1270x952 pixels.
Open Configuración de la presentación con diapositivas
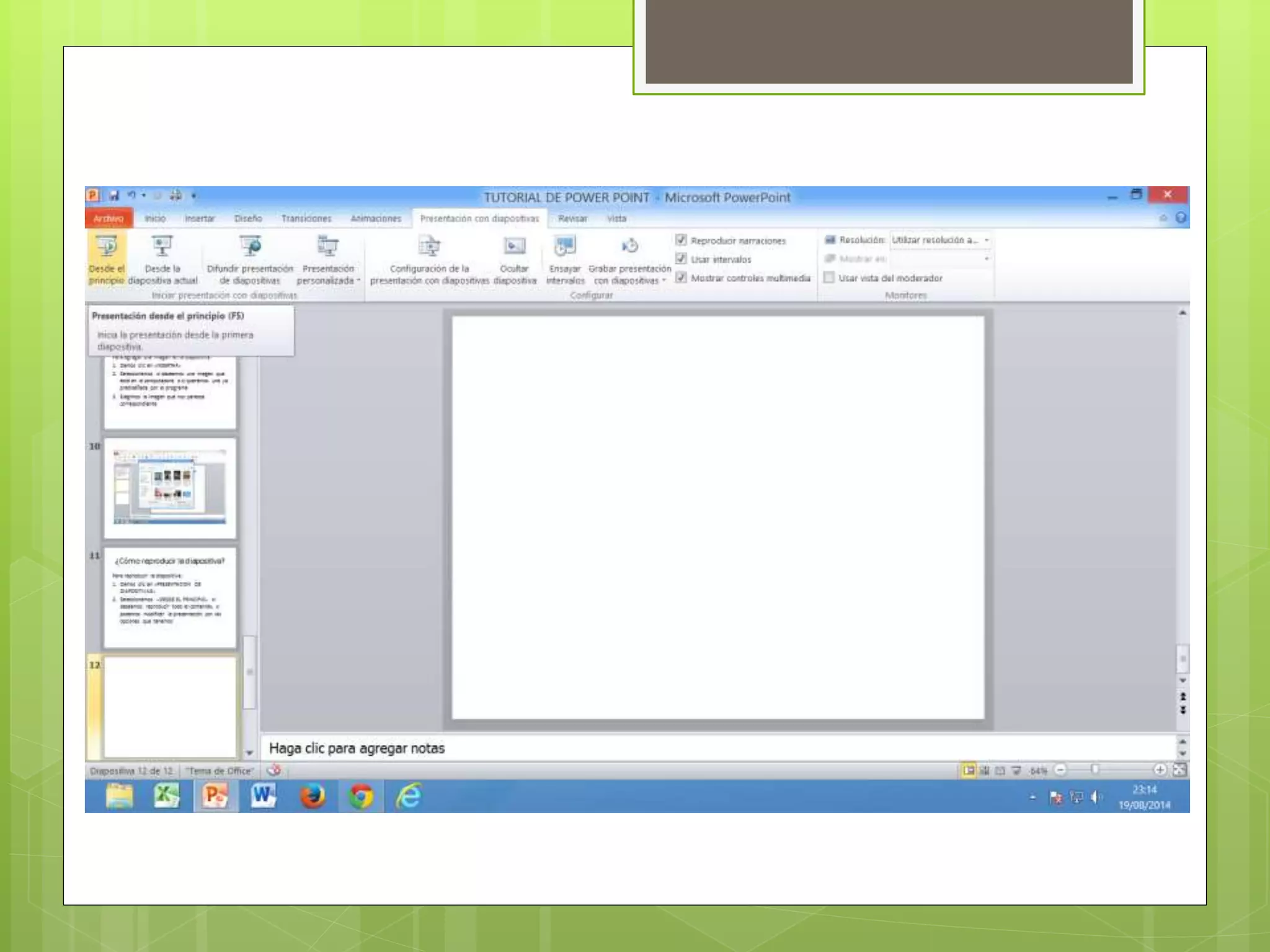click(429, 247)
